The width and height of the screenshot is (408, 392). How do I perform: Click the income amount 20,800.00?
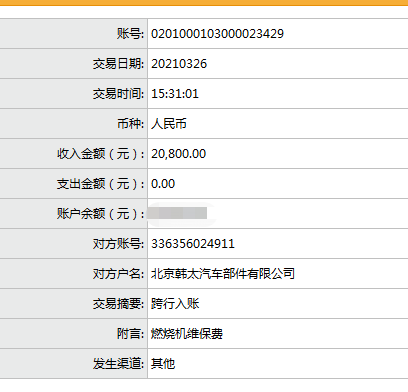coord(179,154)
